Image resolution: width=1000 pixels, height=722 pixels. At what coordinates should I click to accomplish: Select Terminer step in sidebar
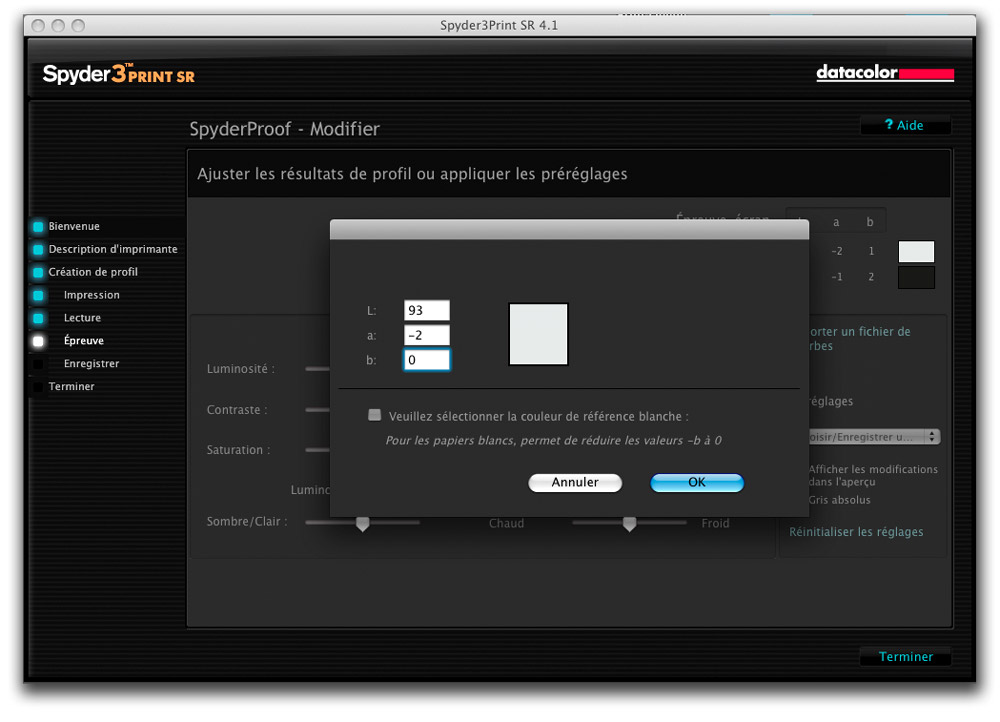coord(71,387)
